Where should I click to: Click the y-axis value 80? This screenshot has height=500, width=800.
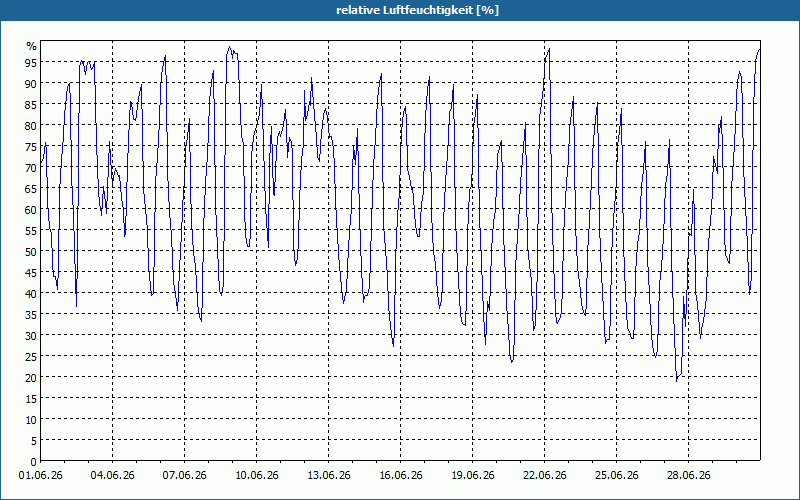pyautogui.click(x=31, y=126)
